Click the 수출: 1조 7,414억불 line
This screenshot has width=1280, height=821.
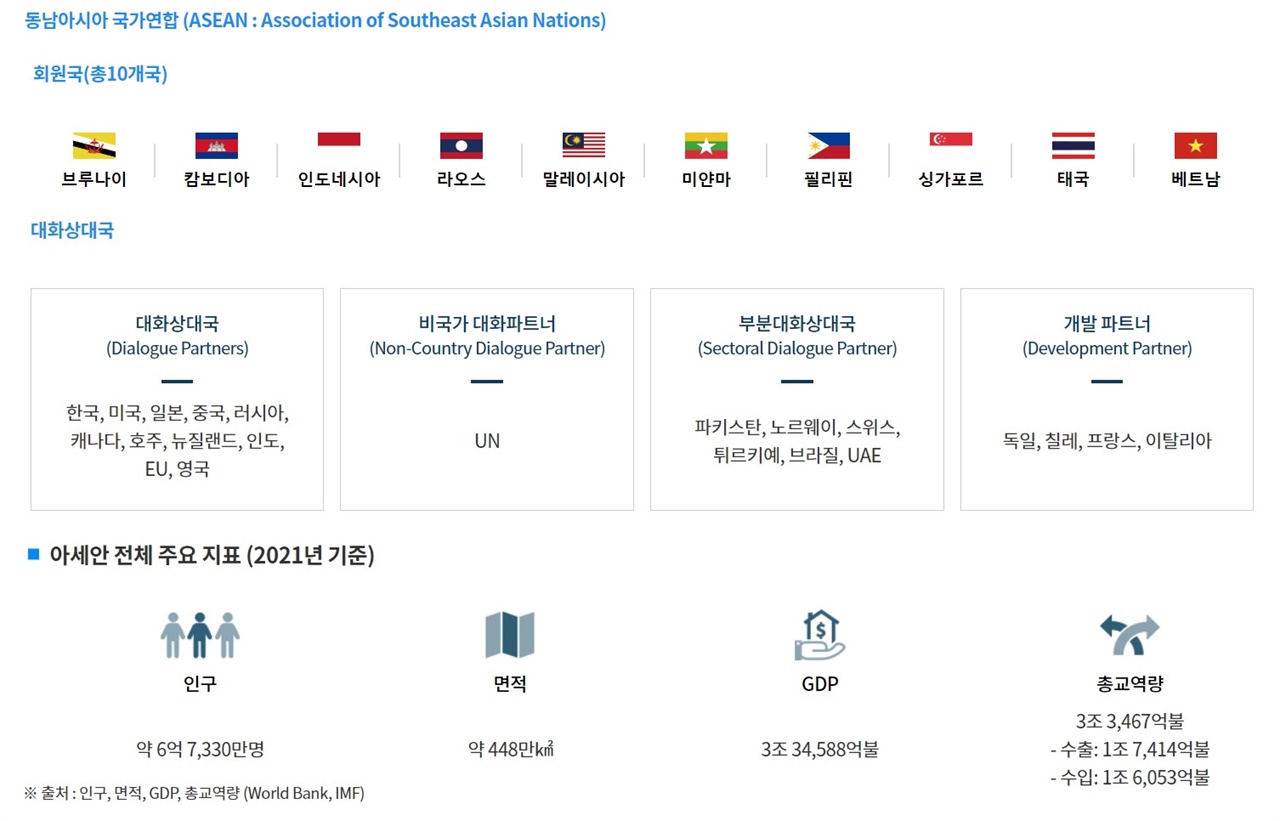[1129, 749]
